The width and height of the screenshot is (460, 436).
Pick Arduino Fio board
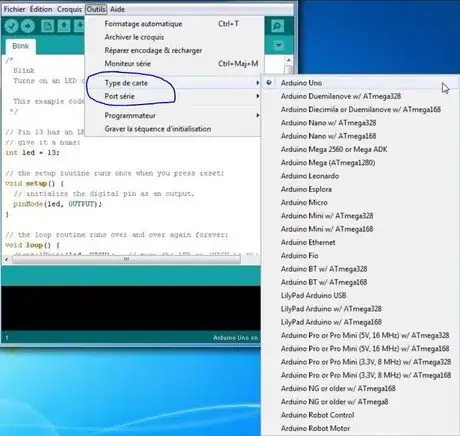(360, 256)
